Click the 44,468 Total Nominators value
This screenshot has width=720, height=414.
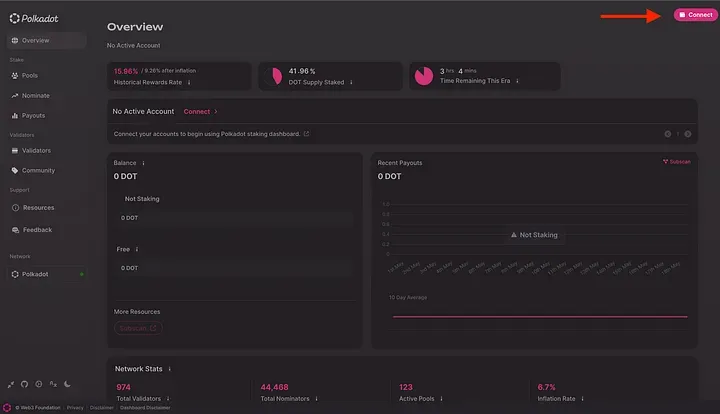[275, 387]
